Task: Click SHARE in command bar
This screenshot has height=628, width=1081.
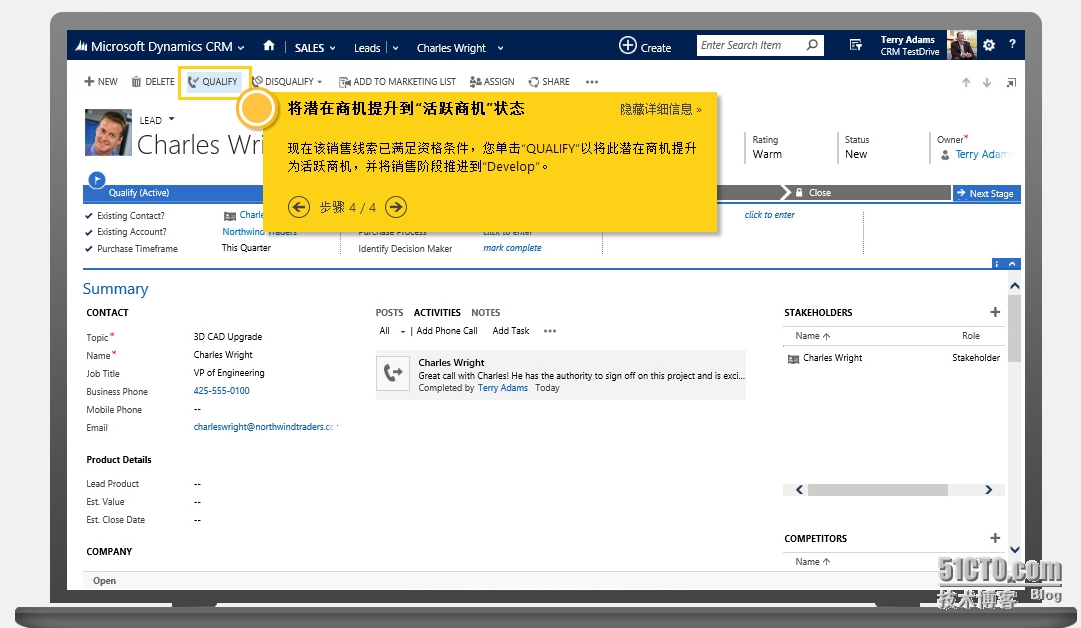Action: (x=549, y=81)
